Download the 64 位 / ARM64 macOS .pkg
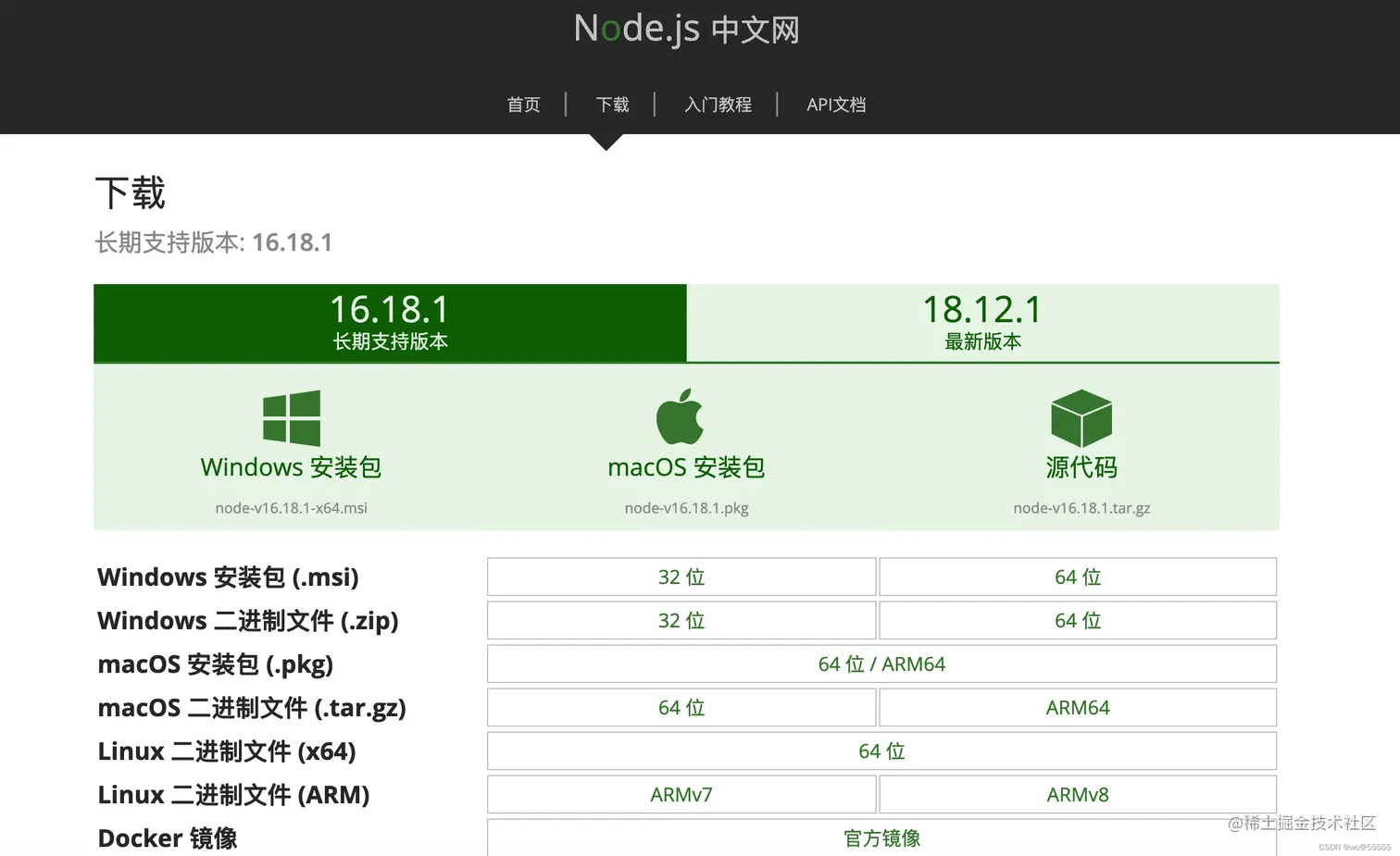 [882, 664]
